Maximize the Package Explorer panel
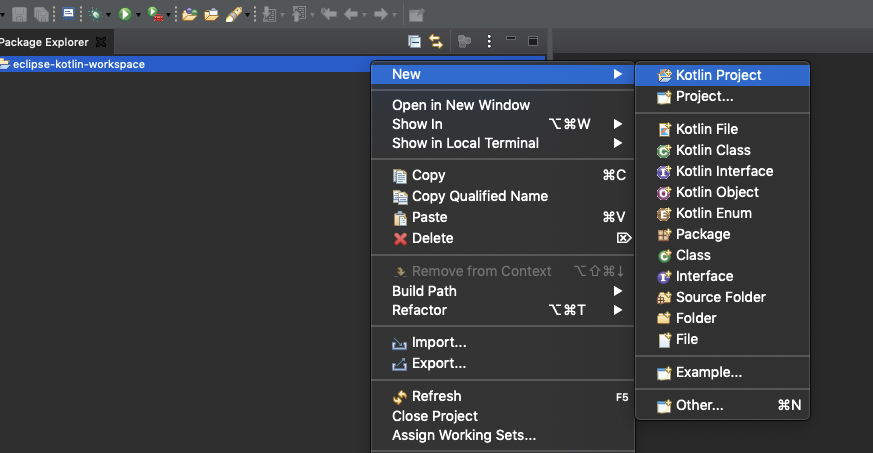 (533, 41)
